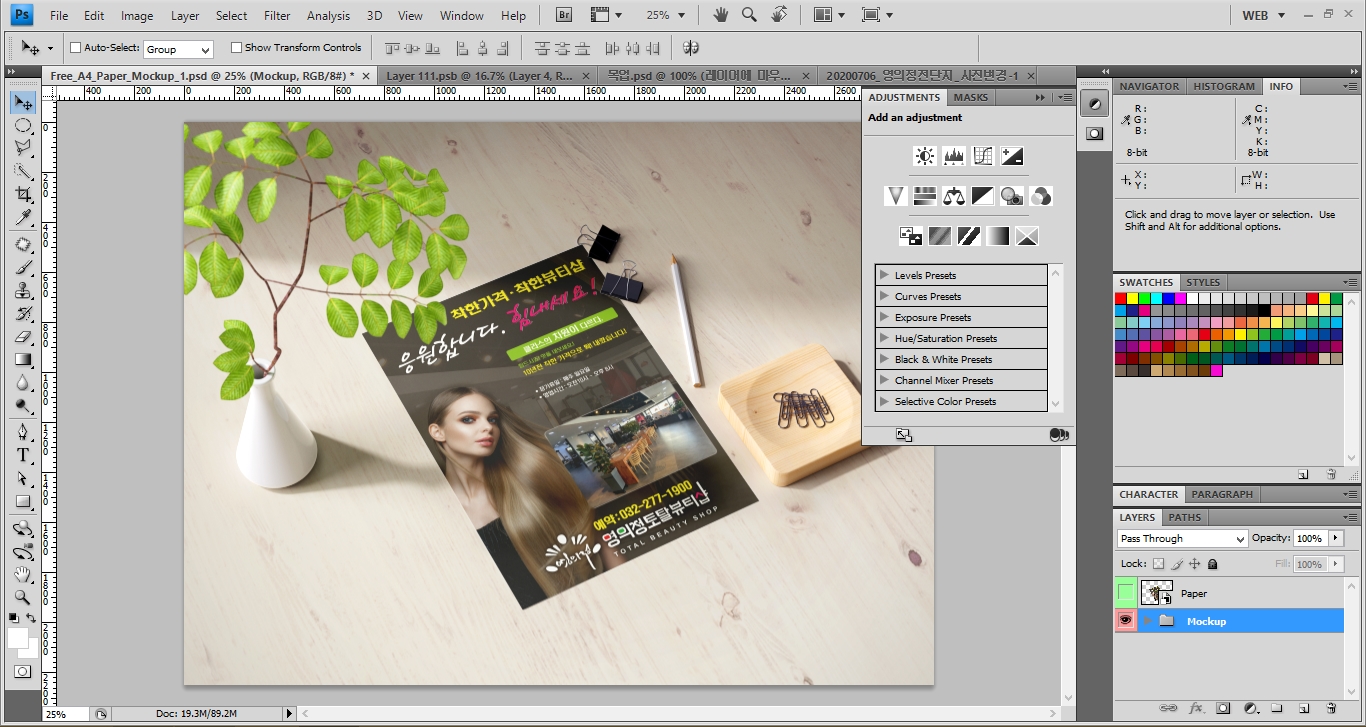This screenshot has width=1366, height=727.
Task: Enable Show Transform Controls checkbox
Action: pos(236,48)
